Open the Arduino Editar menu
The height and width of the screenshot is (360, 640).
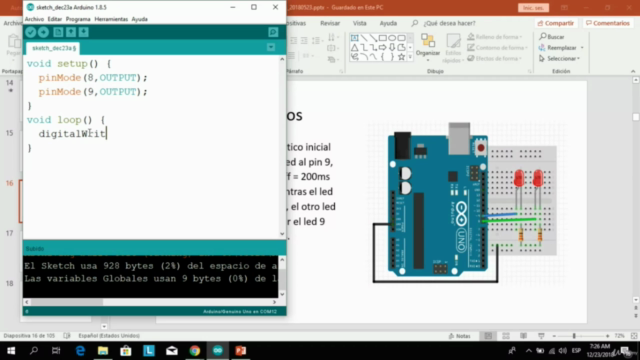[54, 19]
